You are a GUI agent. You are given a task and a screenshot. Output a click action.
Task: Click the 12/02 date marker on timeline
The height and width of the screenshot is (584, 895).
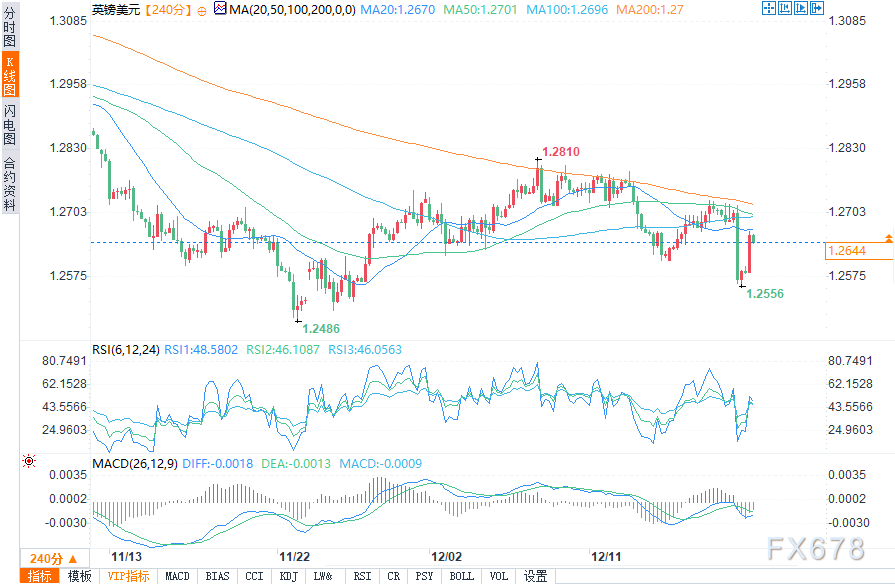pos(446,556)
